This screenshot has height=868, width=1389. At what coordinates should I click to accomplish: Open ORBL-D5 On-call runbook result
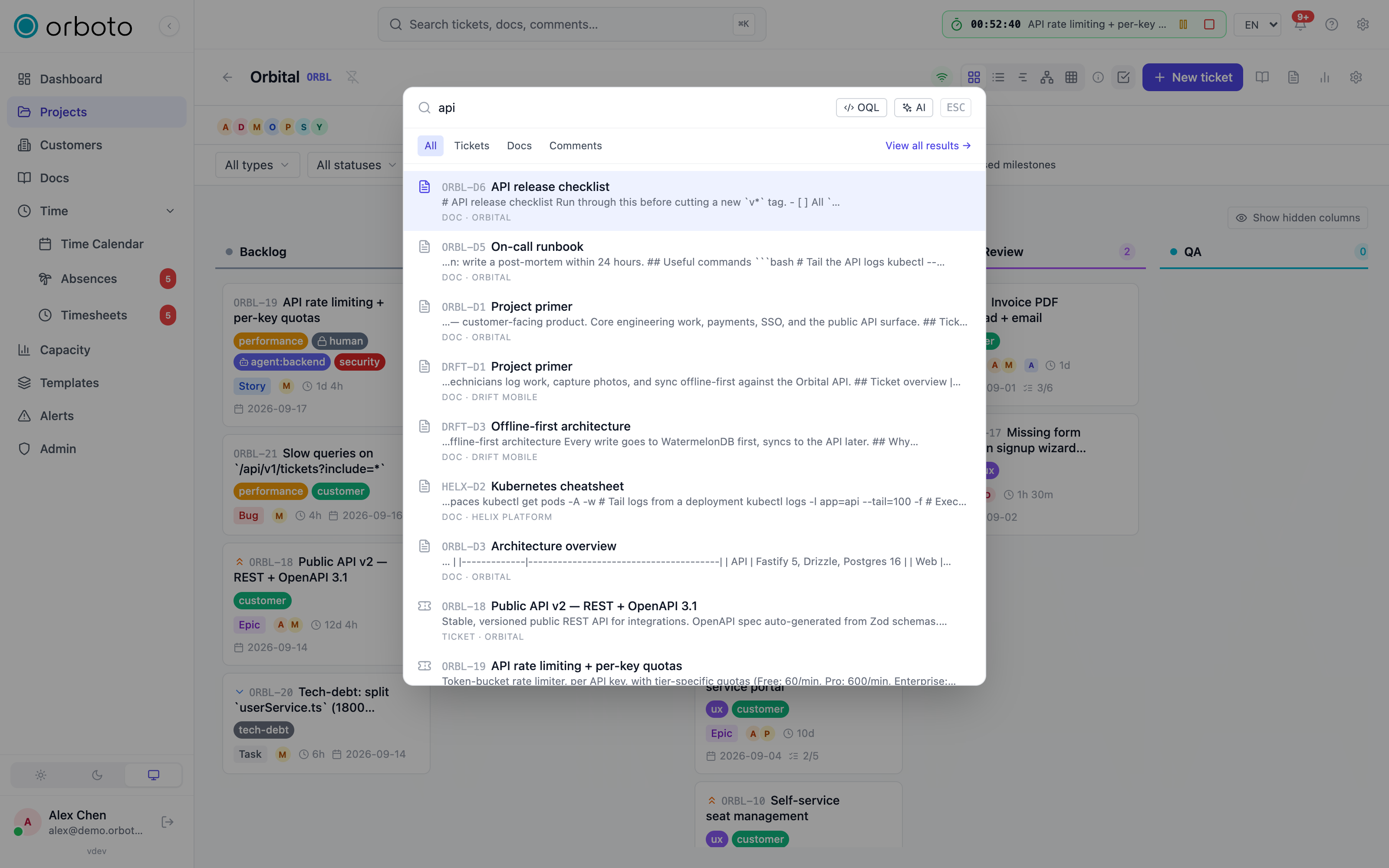tap(694, 261)
